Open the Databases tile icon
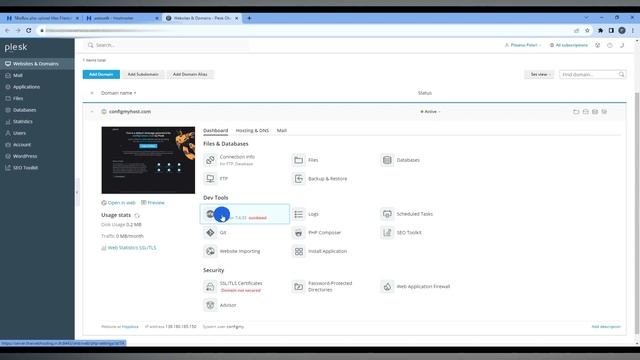The width and height of the screenshot is (640, 360). 387,160
